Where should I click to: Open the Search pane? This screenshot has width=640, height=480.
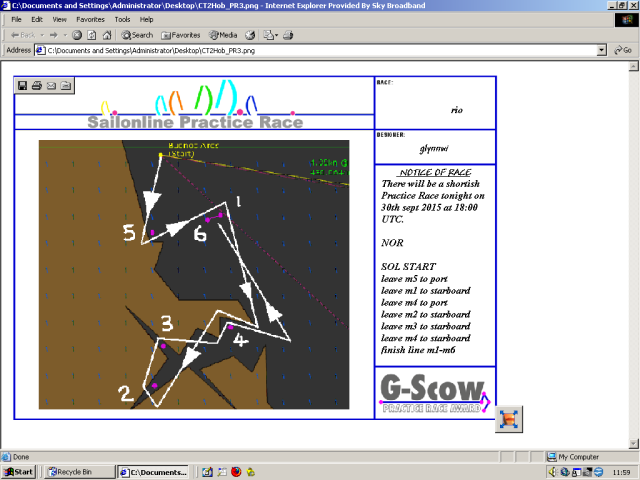pos(137,35)
